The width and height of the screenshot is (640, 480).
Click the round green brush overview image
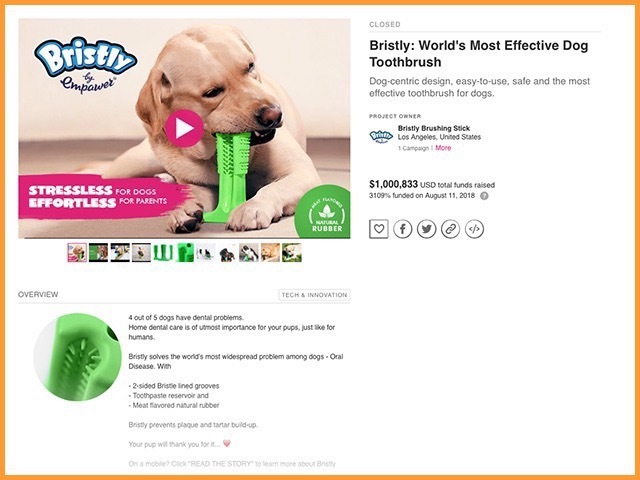77,357
